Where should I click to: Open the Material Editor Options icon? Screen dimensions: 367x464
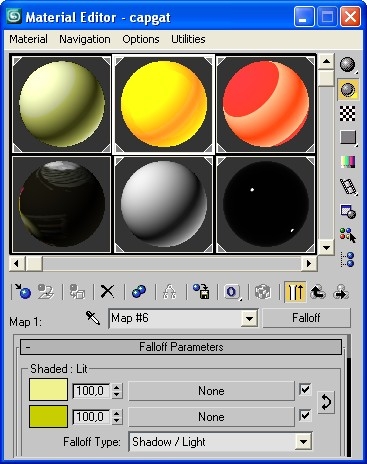(x=348, y=211)
